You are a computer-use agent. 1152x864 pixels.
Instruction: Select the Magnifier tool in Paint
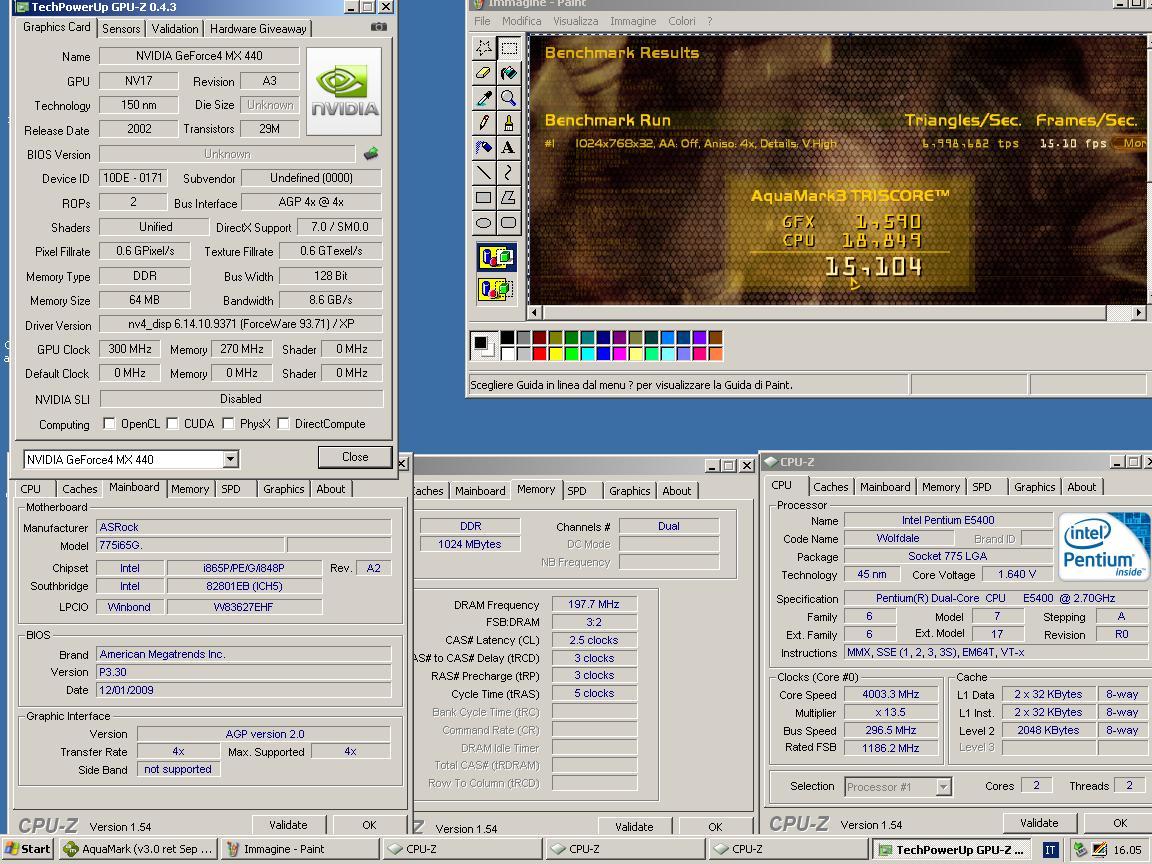point(508,98)
